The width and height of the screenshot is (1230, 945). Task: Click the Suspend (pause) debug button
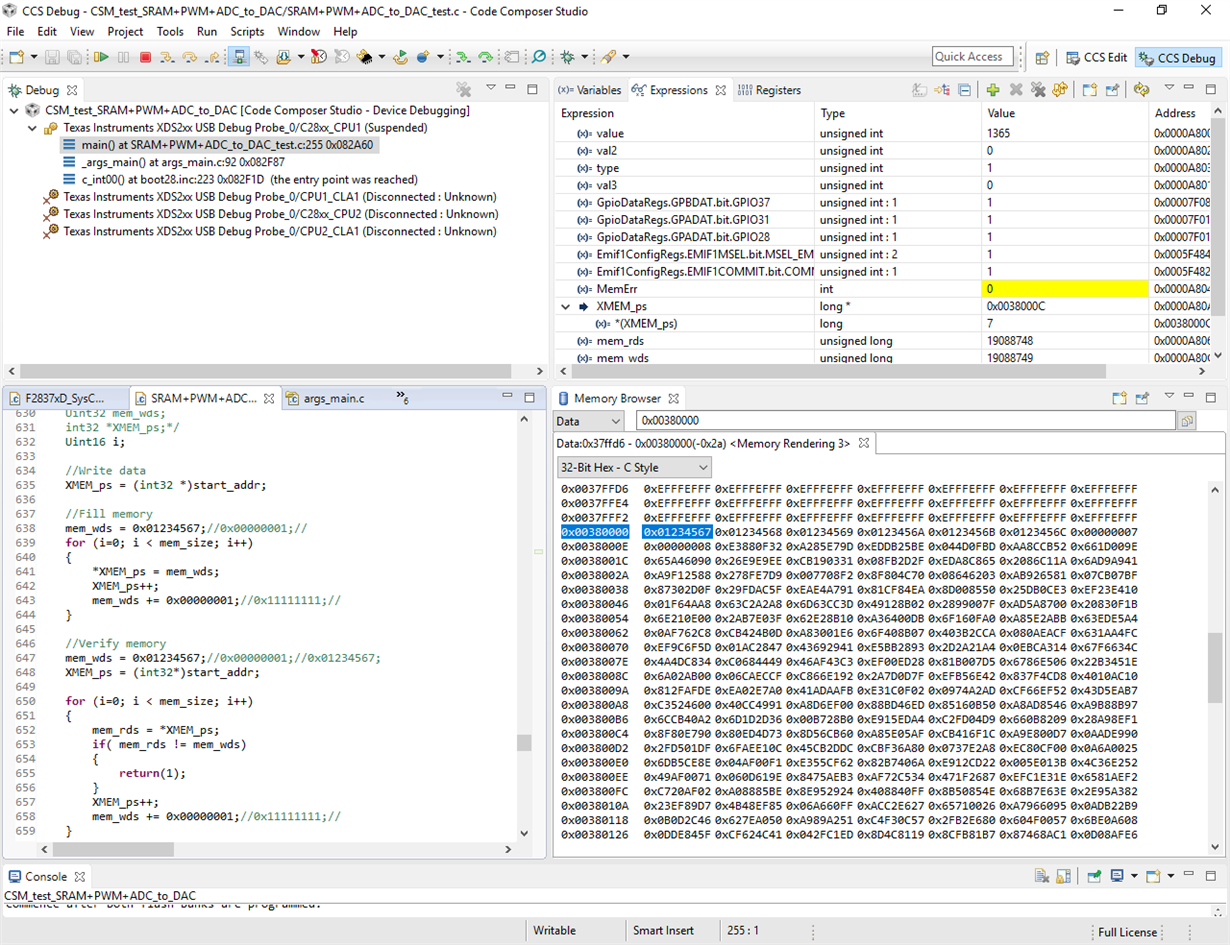click(124, 57)
